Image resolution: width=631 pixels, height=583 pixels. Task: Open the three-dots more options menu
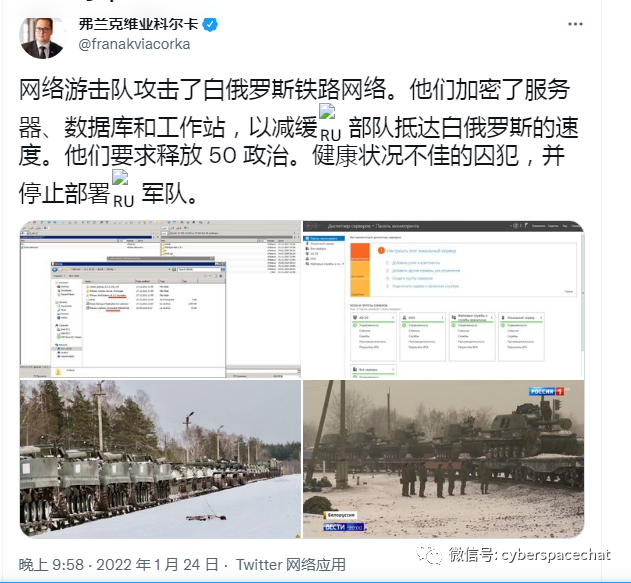pyautogui.click(x=575, y=25)
